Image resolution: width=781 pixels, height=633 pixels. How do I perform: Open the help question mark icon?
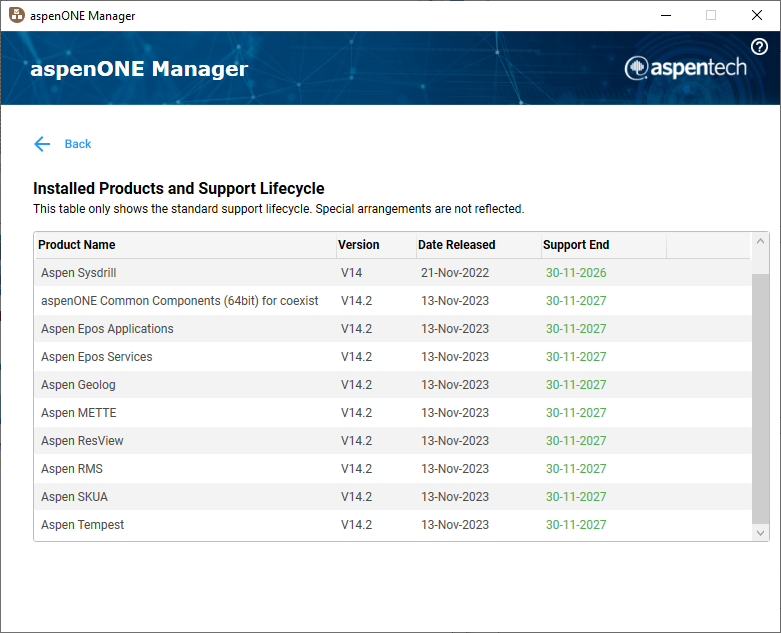[x=759, y=47]
